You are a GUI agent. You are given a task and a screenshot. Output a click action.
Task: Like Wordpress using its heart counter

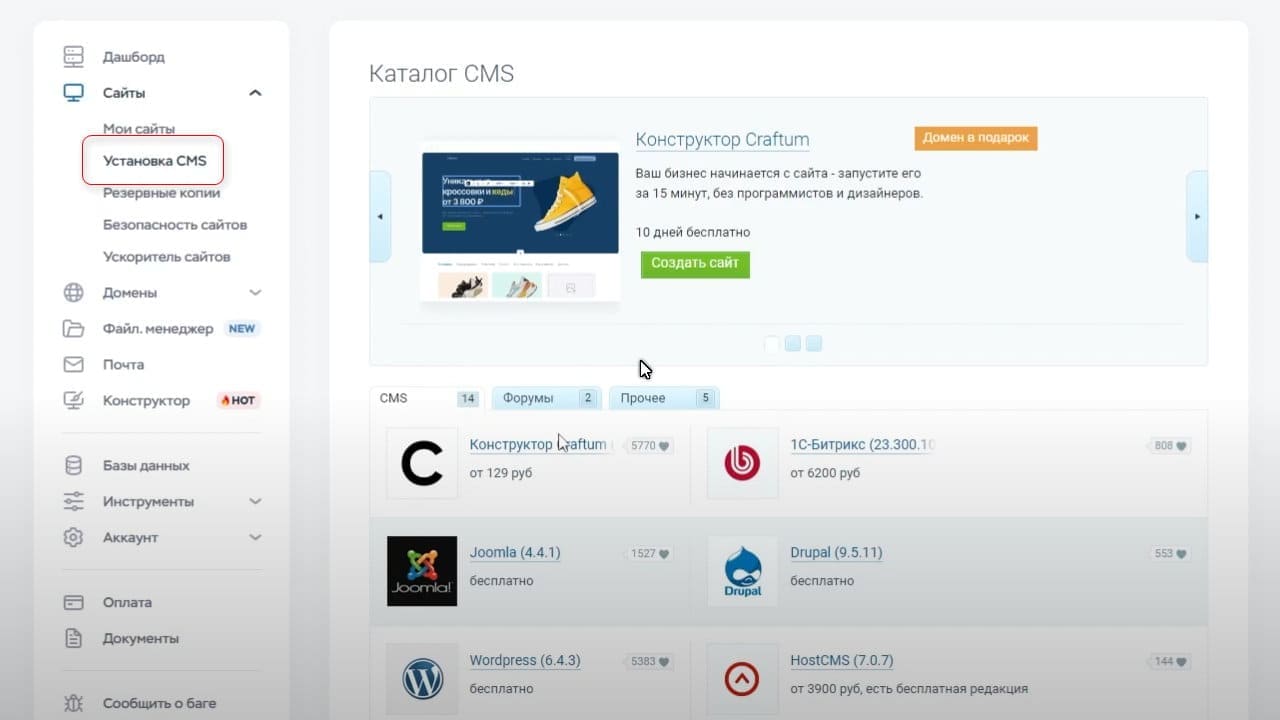[x=650, y=661]
